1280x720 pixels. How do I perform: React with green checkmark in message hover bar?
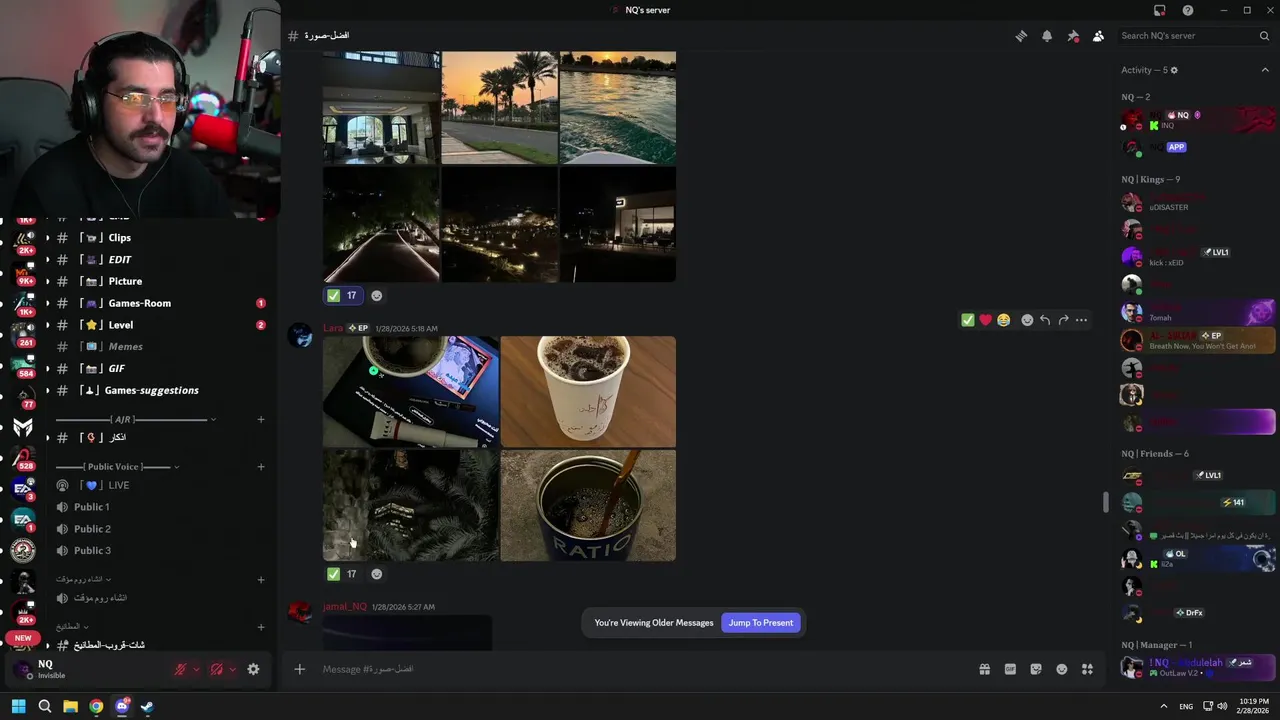(x=967, y=320)
